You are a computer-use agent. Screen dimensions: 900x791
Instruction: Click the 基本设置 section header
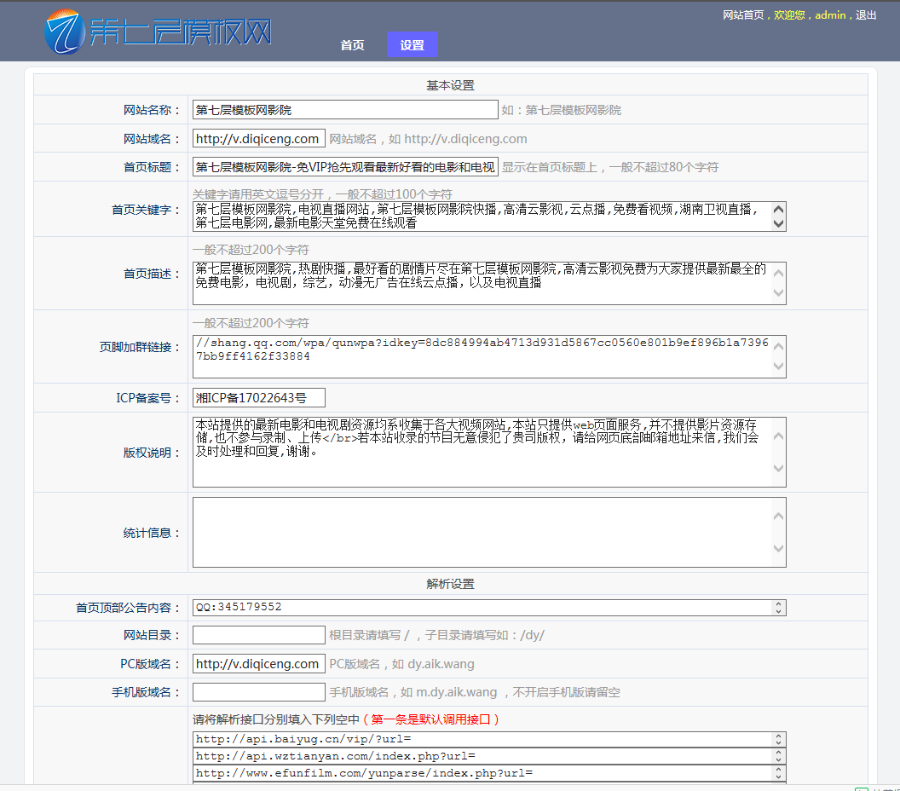(x=450, y=86)
